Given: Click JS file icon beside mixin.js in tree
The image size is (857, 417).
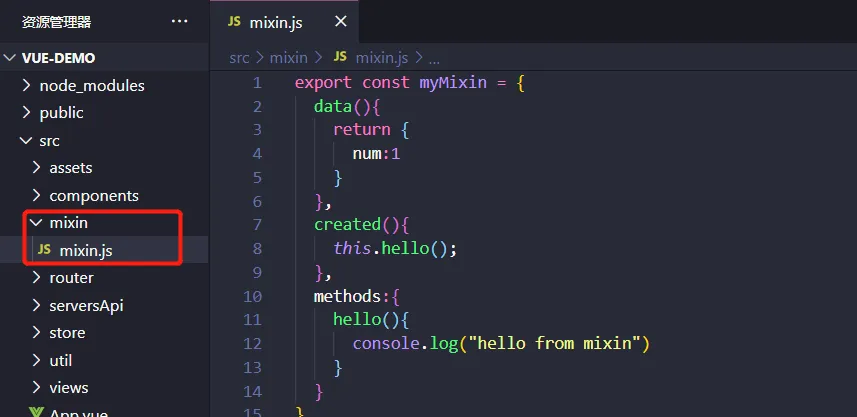Looking at the screenshot, I should pos(44,250).
